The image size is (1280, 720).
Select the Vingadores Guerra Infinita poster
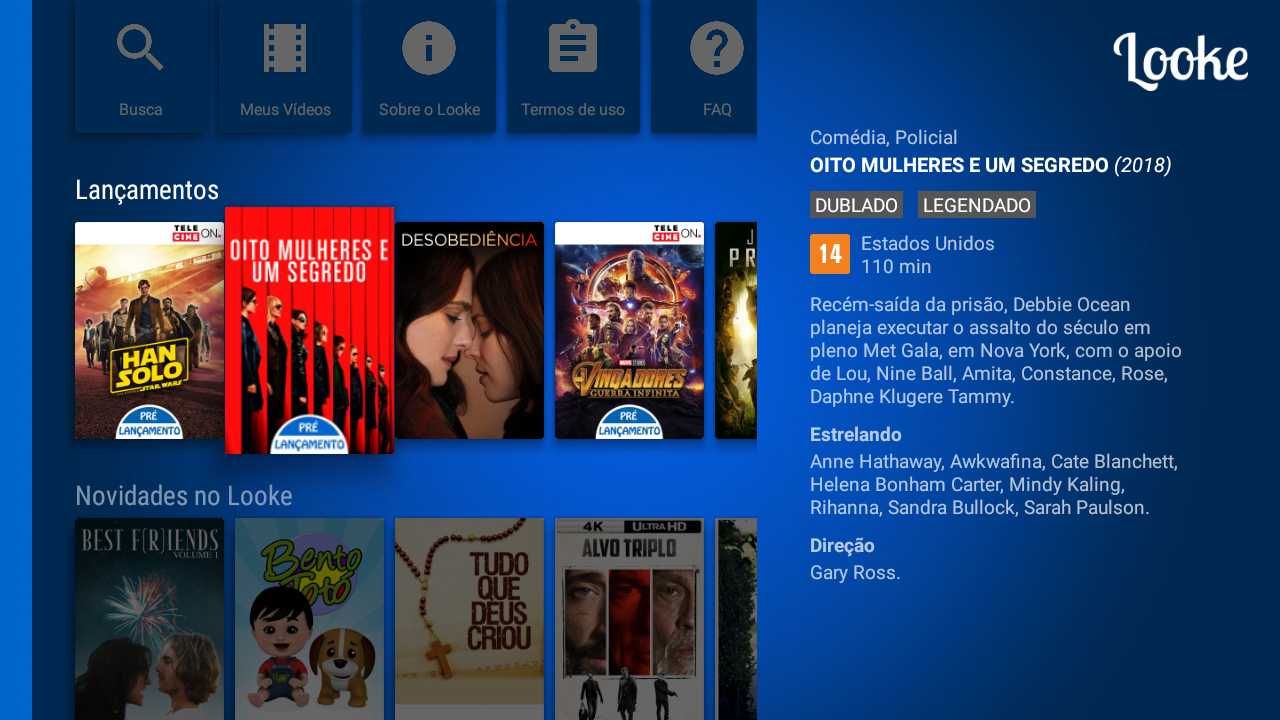click(x=629, y=330)
